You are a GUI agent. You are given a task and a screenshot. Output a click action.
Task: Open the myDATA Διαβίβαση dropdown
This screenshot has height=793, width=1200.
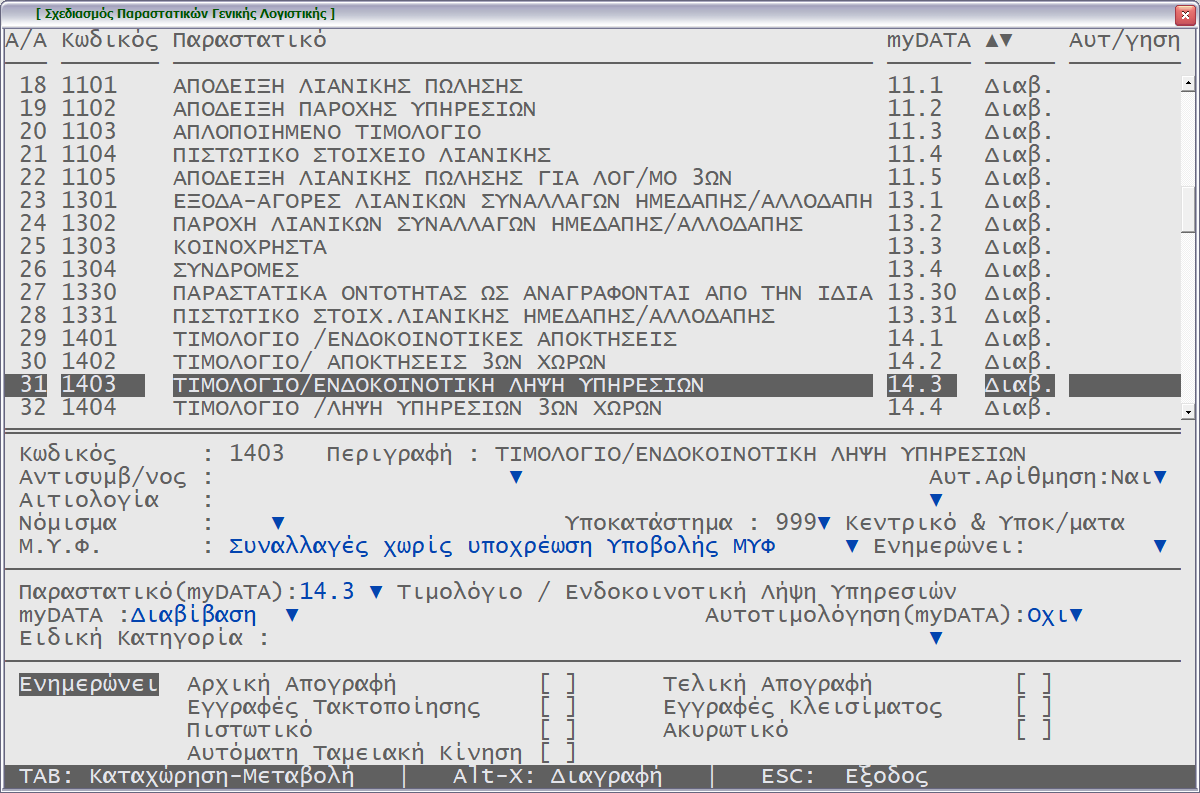(x=292, y=615)
